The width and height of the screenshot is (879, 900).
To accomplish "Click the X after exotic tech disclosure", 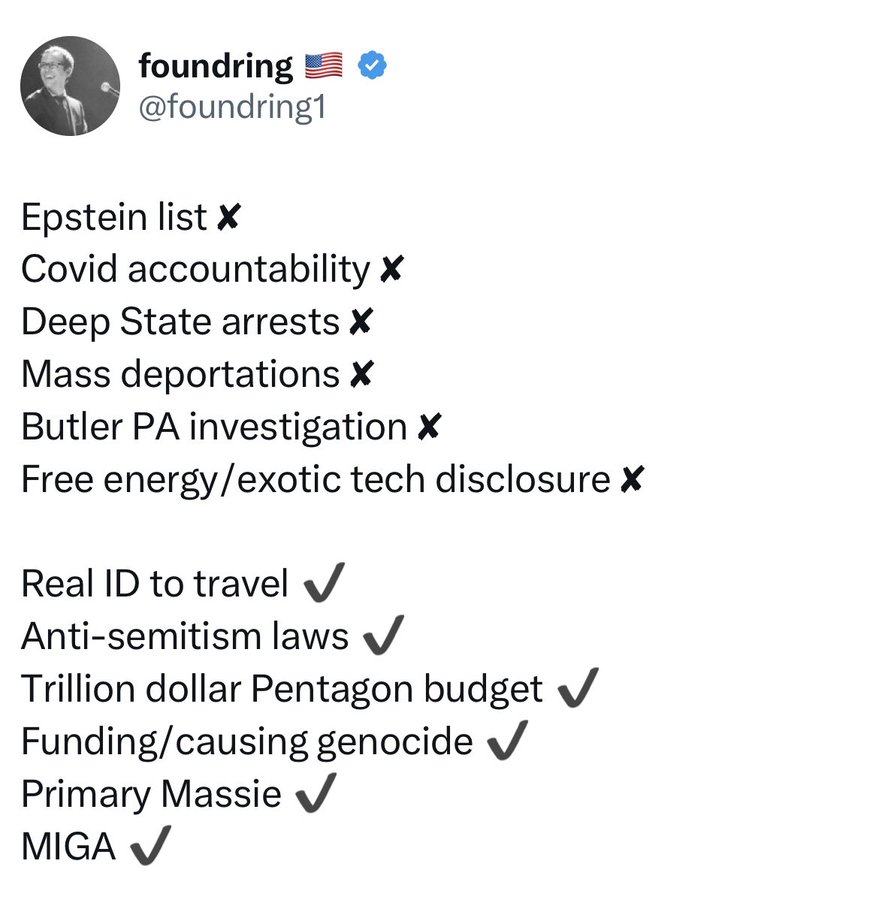I will (x=632, y=479).
